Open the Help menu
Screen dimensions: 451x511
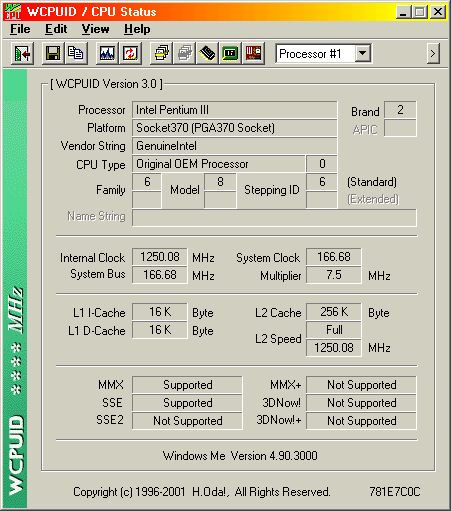[137, 29]
